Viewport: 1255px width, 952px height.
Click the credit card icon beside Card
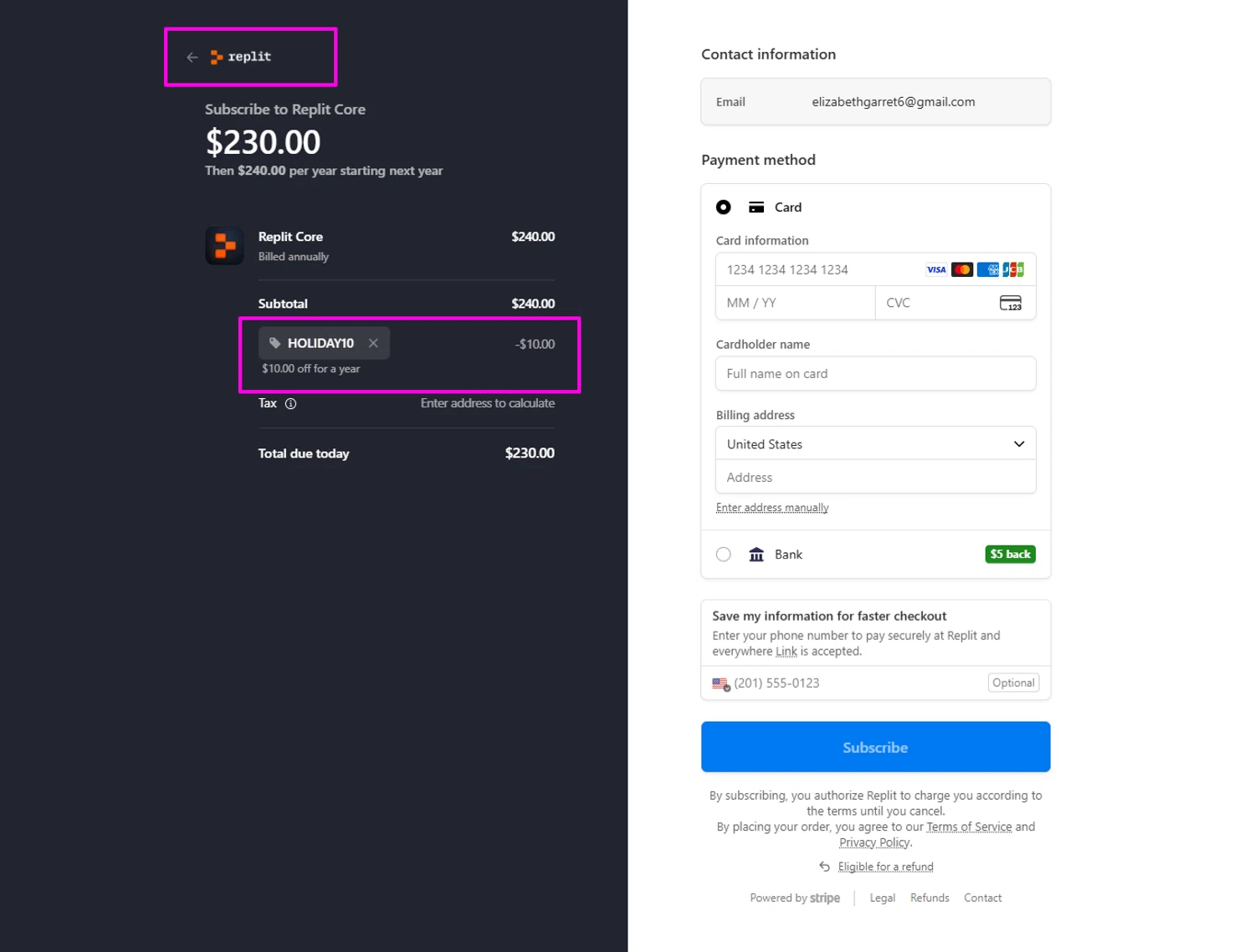coord(756,207)
